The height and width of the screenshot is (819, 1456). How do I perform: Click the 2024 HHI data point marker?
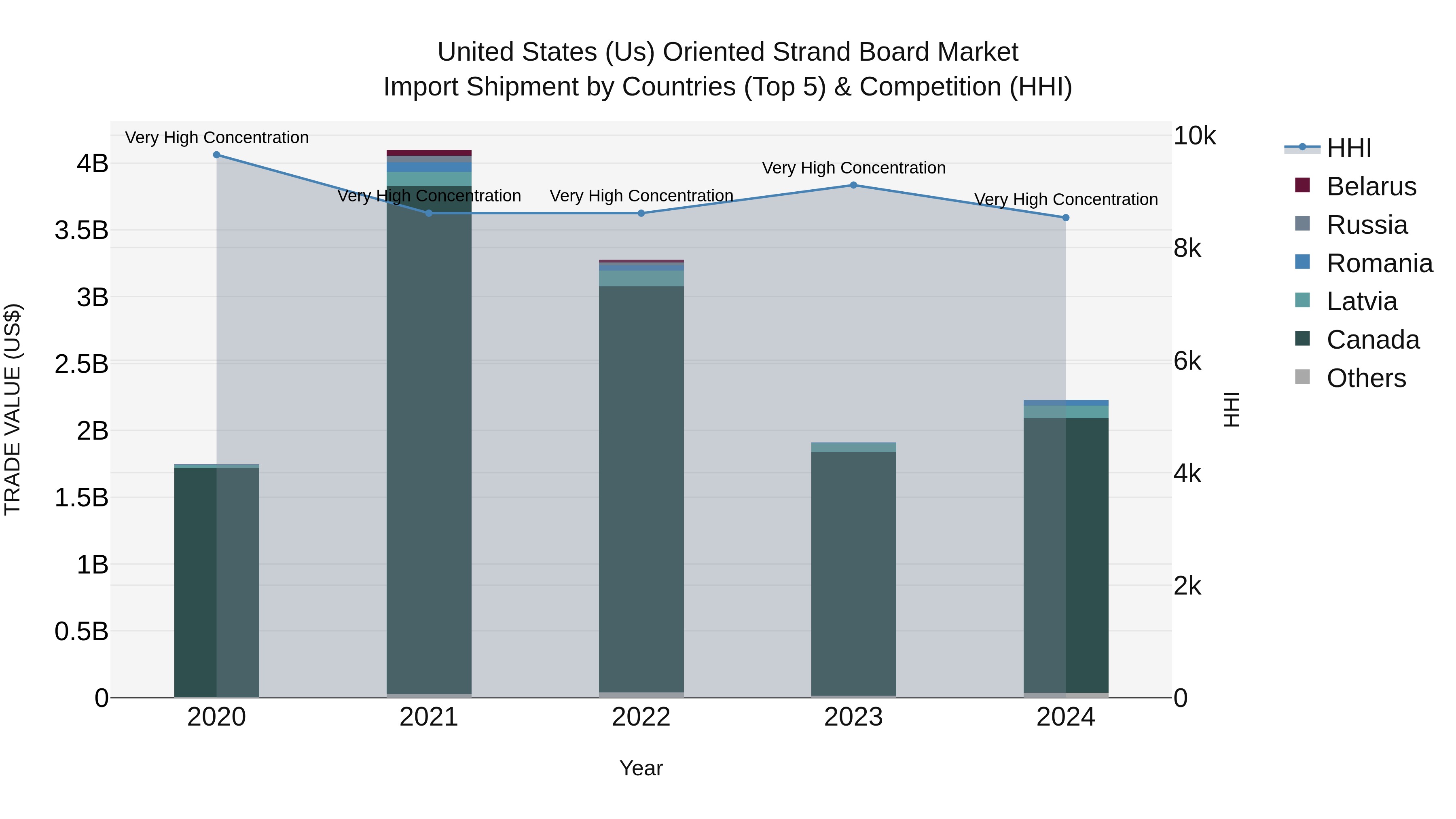(x=1065, y=218)
